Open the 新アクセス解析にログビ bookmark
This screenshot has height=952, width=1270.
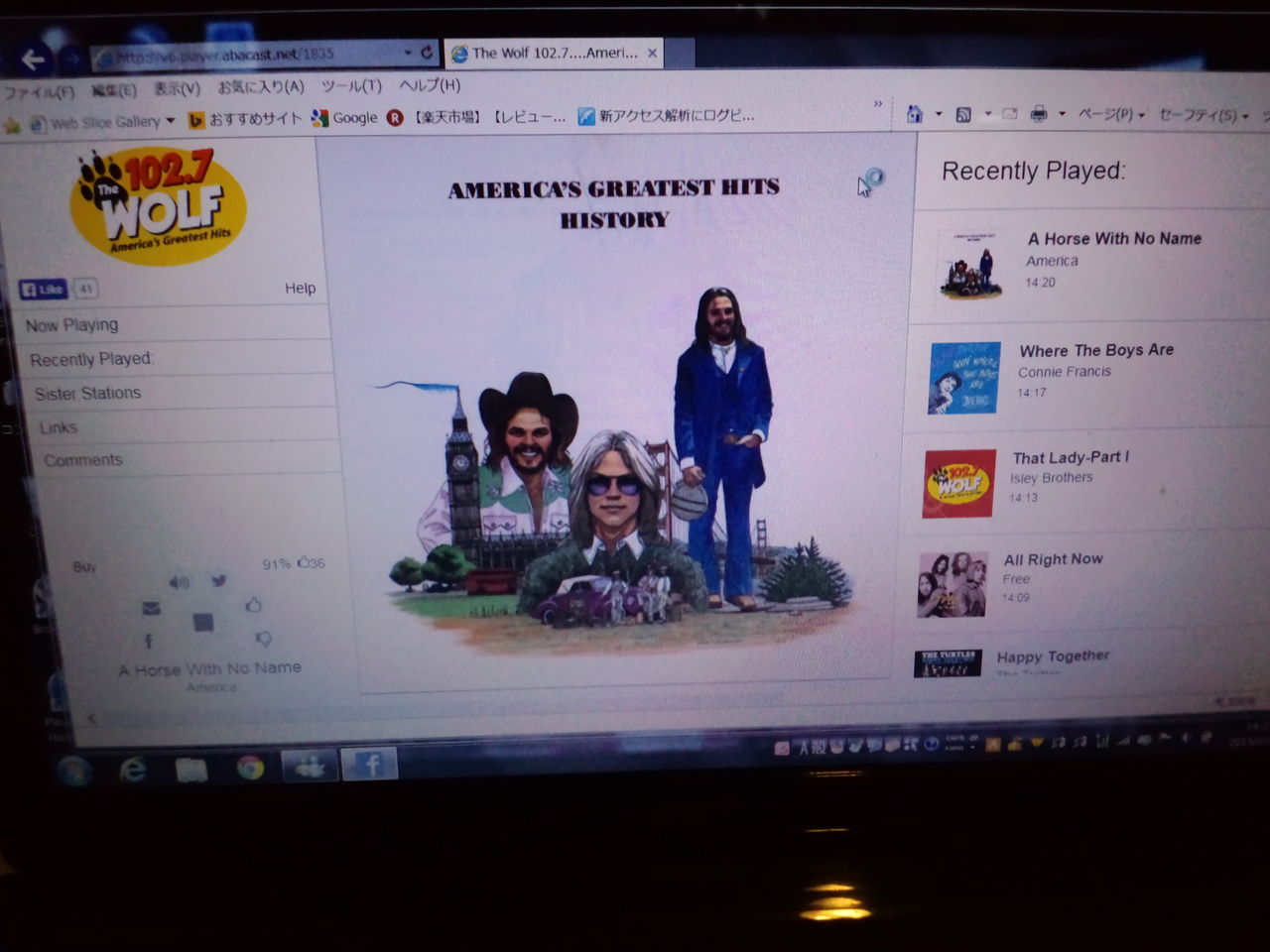pyautogui.click(x=667, y=116)
